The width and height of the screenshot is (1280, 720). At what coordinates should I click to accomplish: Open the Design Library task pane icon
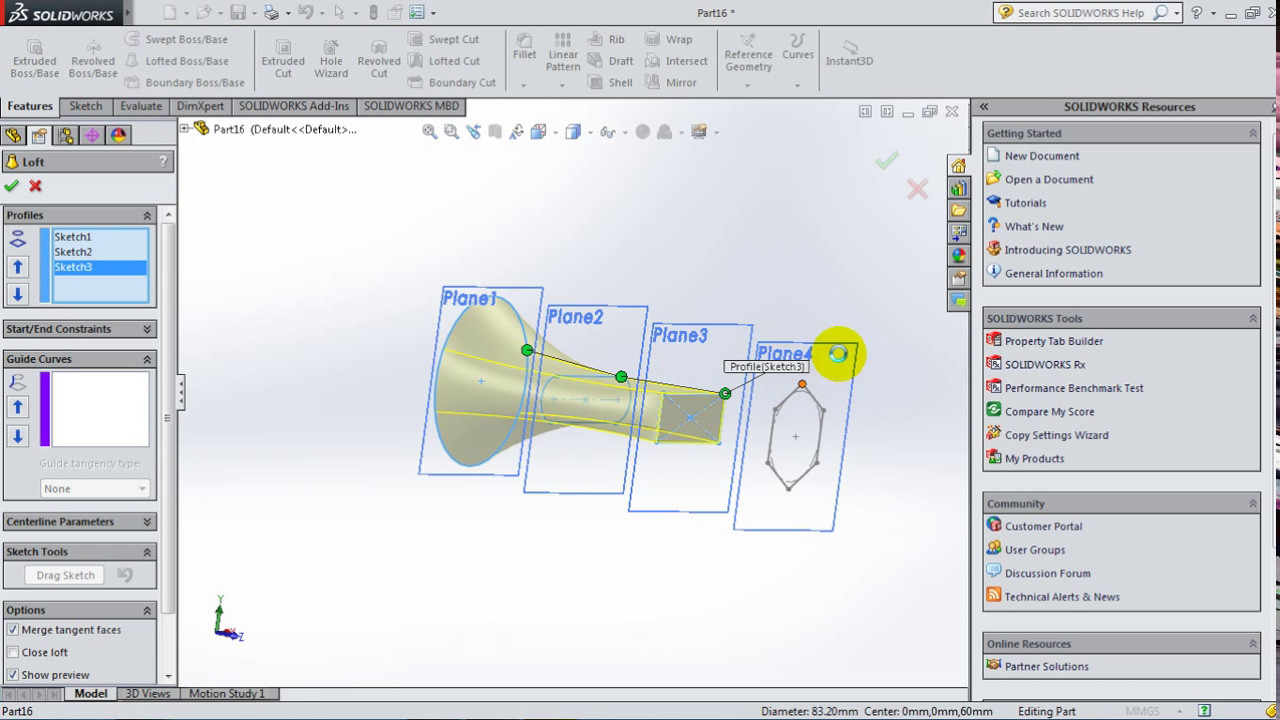[959, 188]
